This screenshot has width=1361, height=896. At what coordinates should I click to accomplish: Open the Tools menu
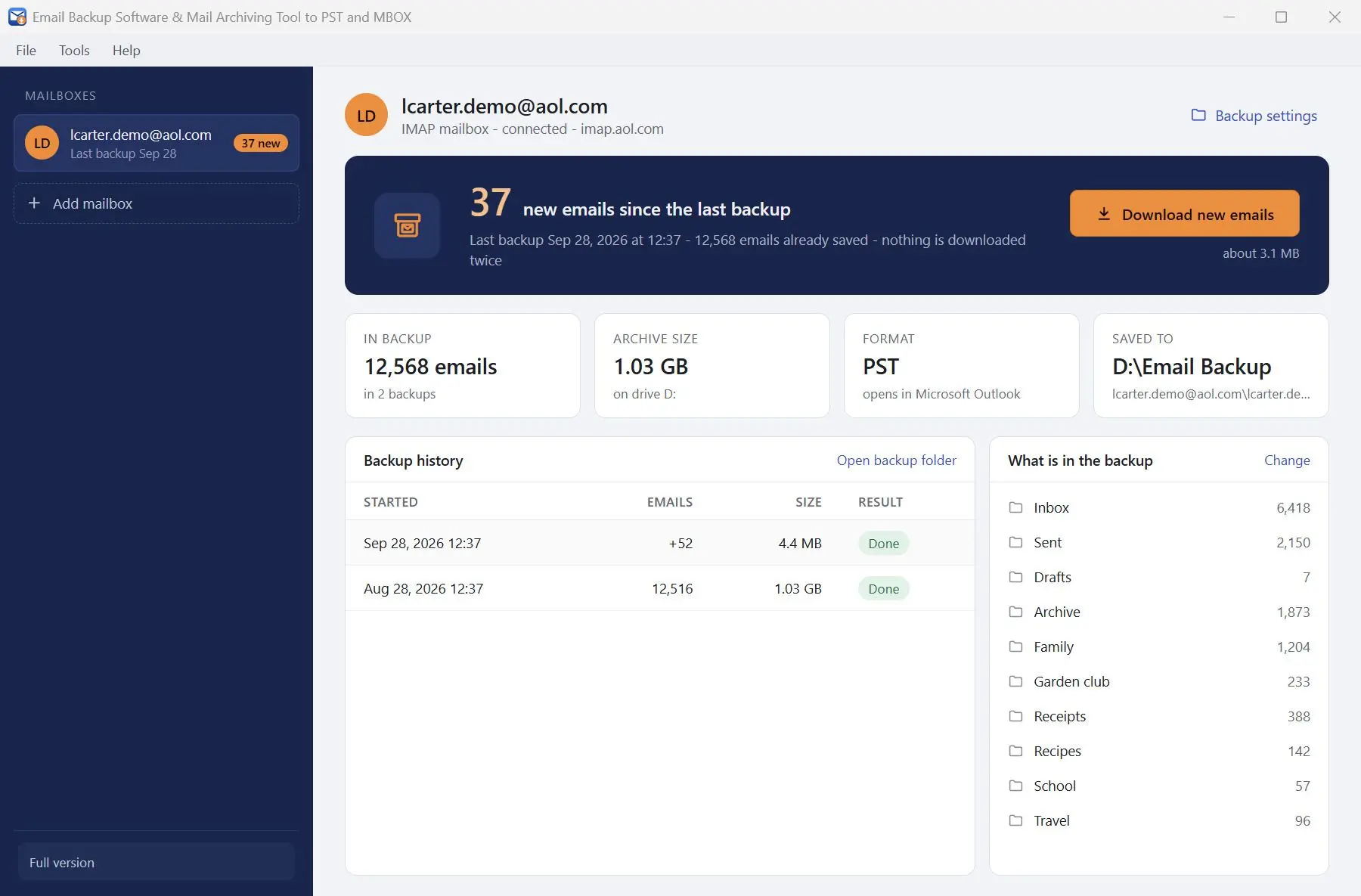(74, 50)
